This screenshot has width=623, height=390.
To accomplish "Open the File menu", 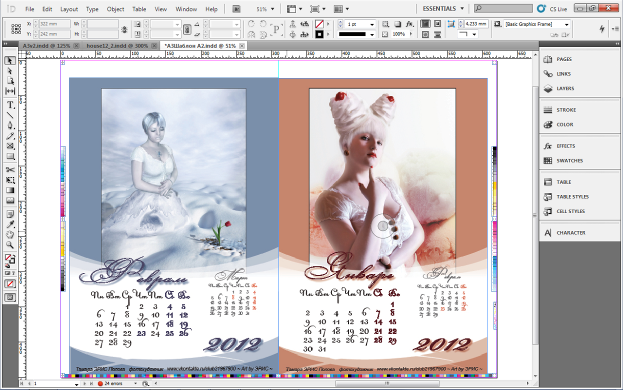I will click(30, 9).
